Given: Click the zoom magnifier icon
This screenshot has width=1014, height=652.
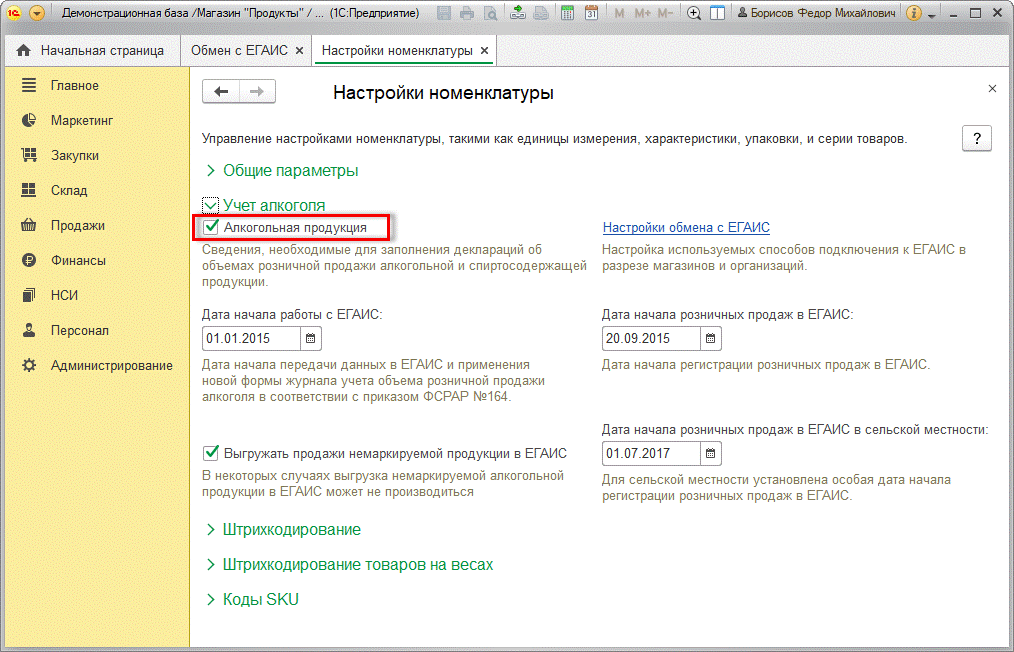Looking at the screenshot, I should (694, 13).
